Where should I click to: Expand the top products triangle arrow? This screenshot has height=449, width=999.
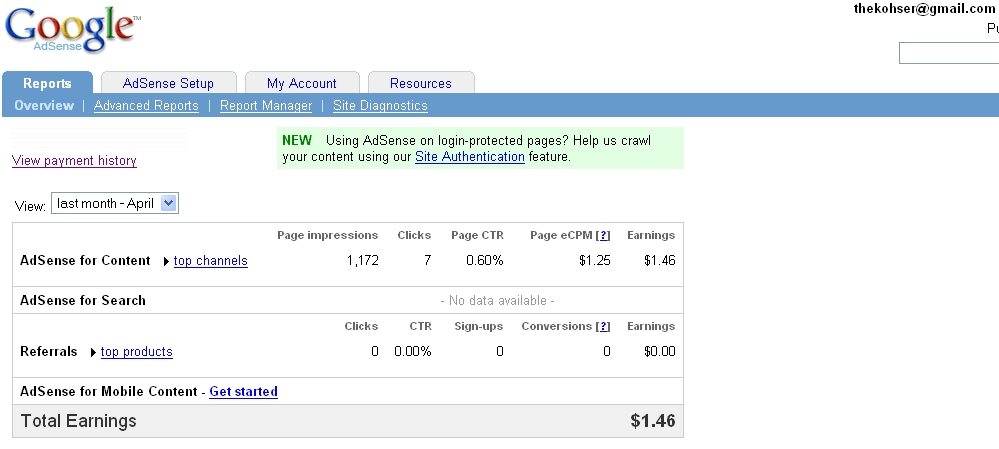[93, 353]
